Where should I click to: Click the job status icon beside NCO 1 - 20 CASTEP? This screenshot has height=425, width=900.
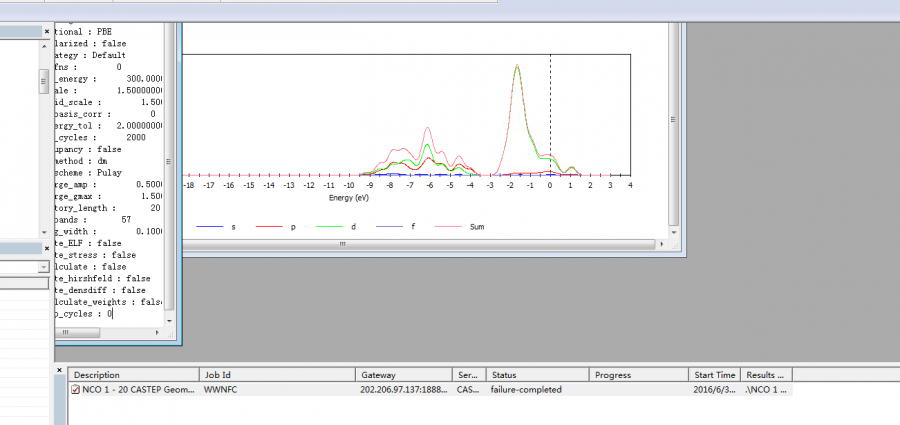[75, 389]
